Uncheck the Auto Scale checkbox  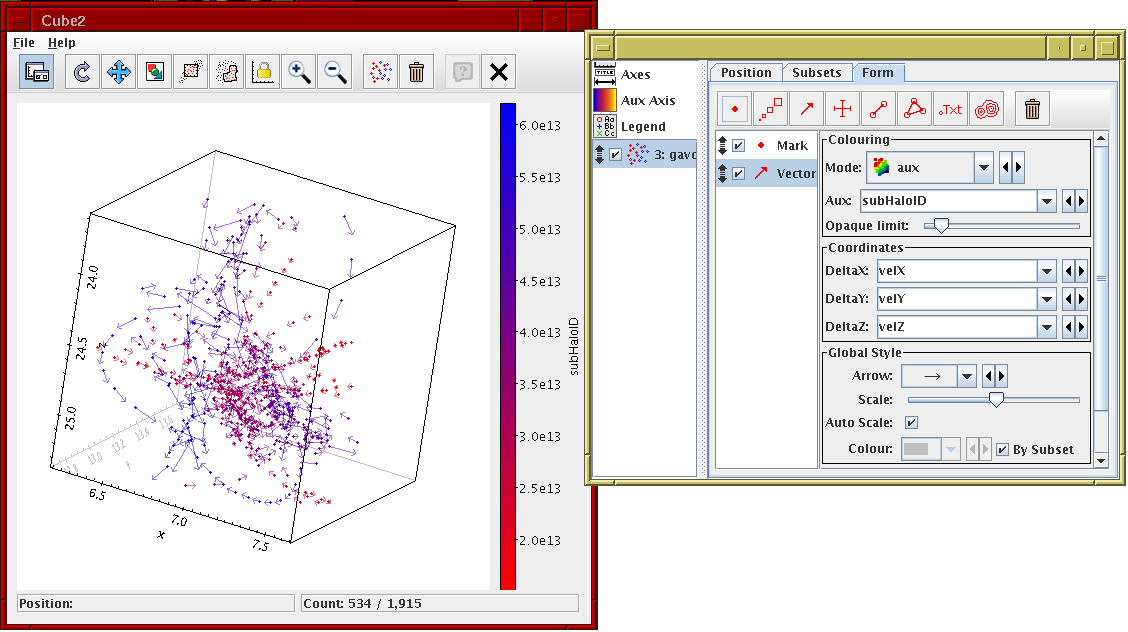tap(911, 423)
